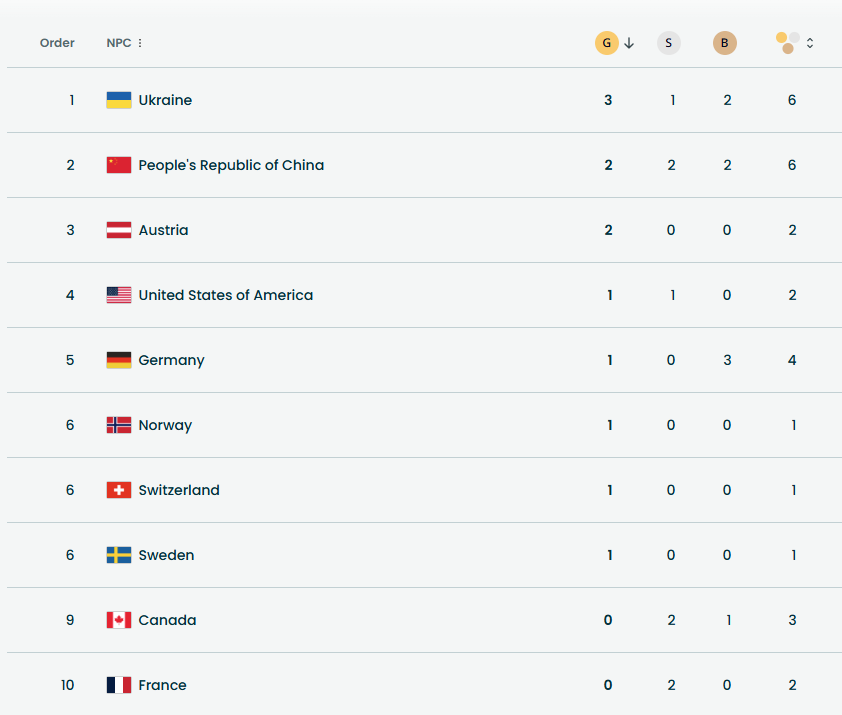Click the France country name

coord(162,685)
